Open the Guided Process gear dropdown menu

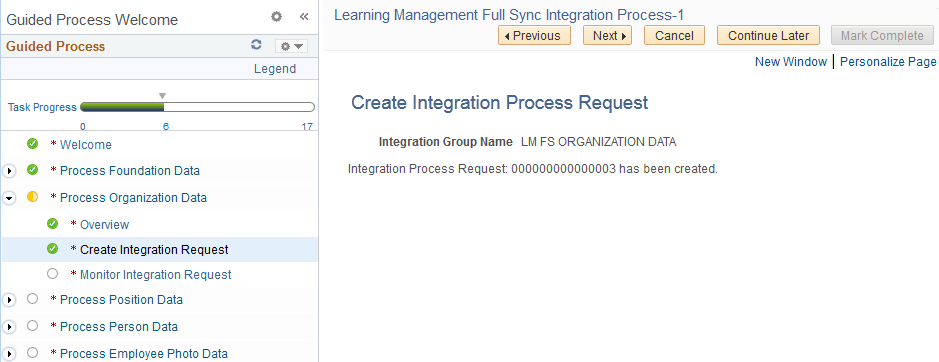point(291,46)
